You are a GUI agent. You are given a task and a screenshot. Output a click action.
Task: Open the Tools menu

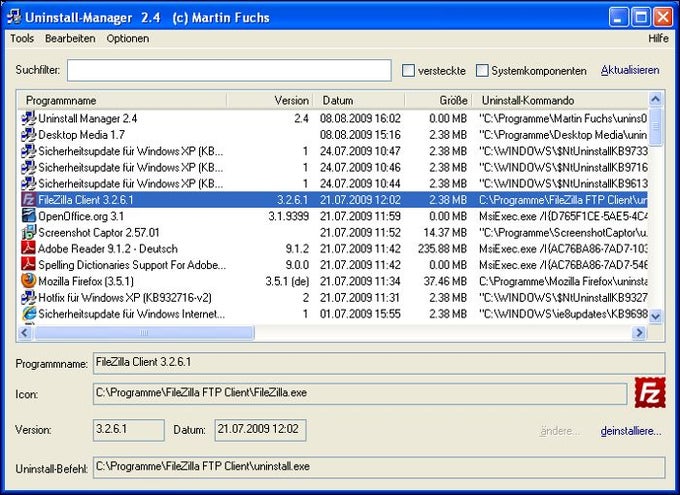click(x=22, y=38)
